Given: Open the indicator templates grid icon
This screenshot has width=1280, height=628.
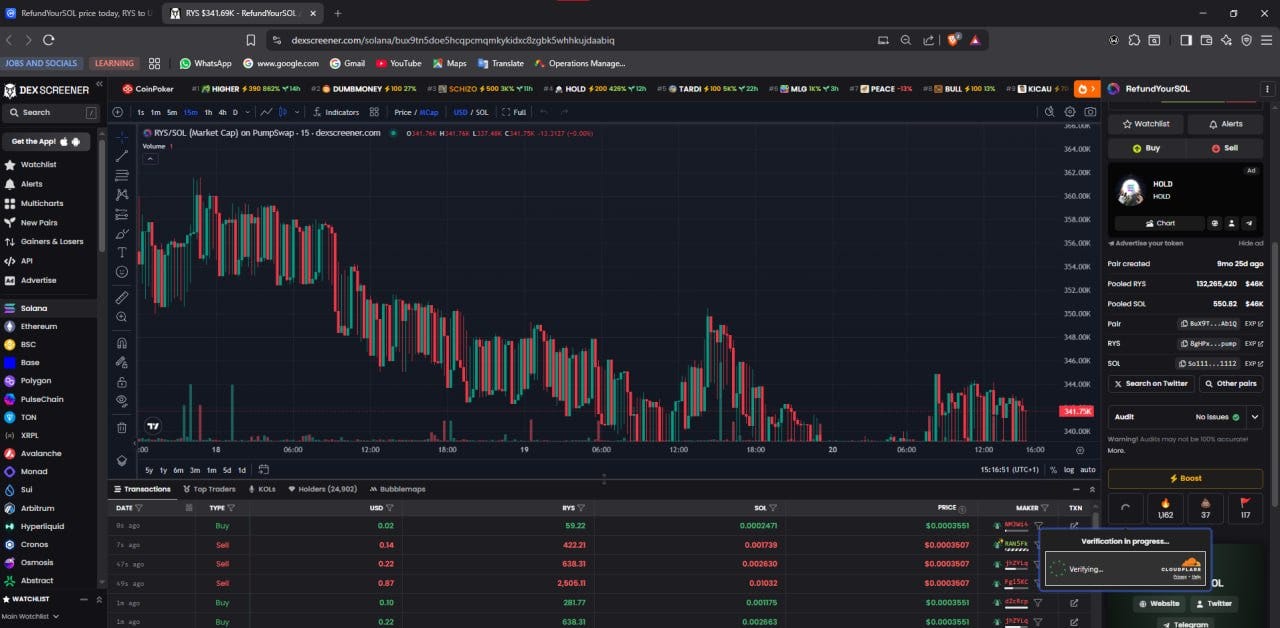Looking at the screenshot, I should (x=374, y=112).
